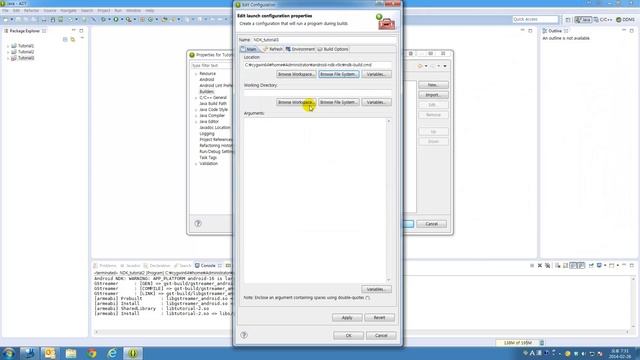Open help icon in Edit Configuration dialog

(x=244, y=335)
